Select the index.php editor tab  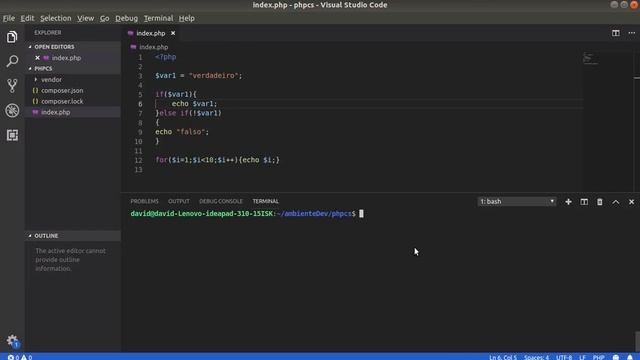point(151,33)
